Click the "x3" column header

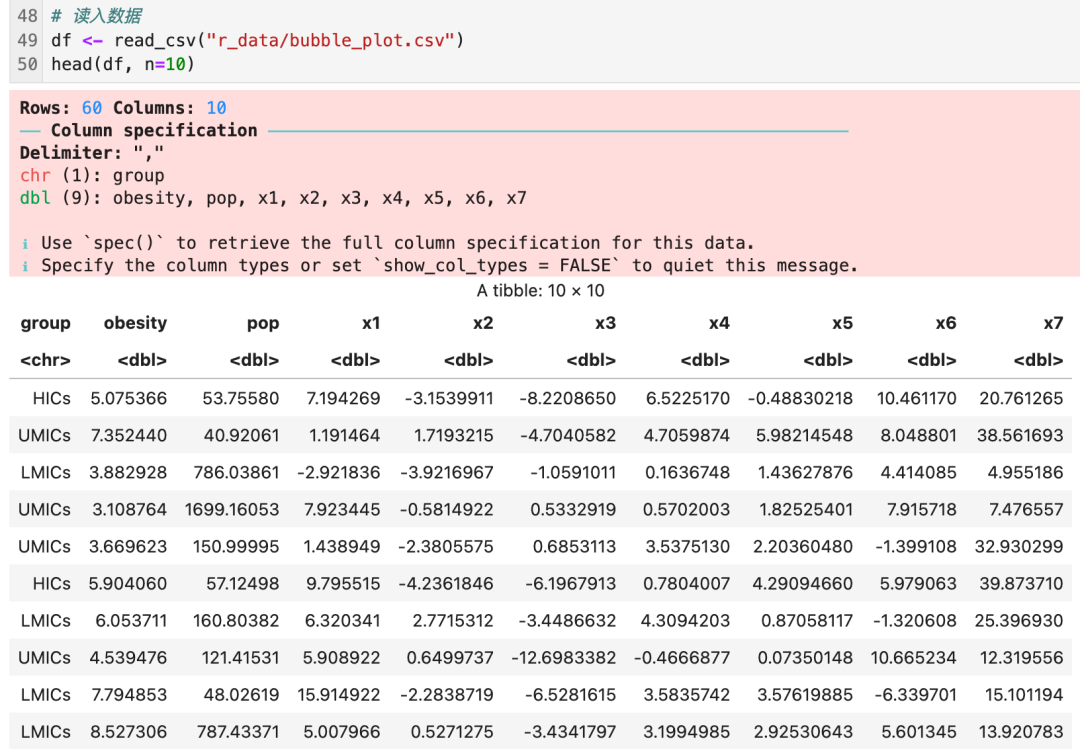[x=606, y=323]
